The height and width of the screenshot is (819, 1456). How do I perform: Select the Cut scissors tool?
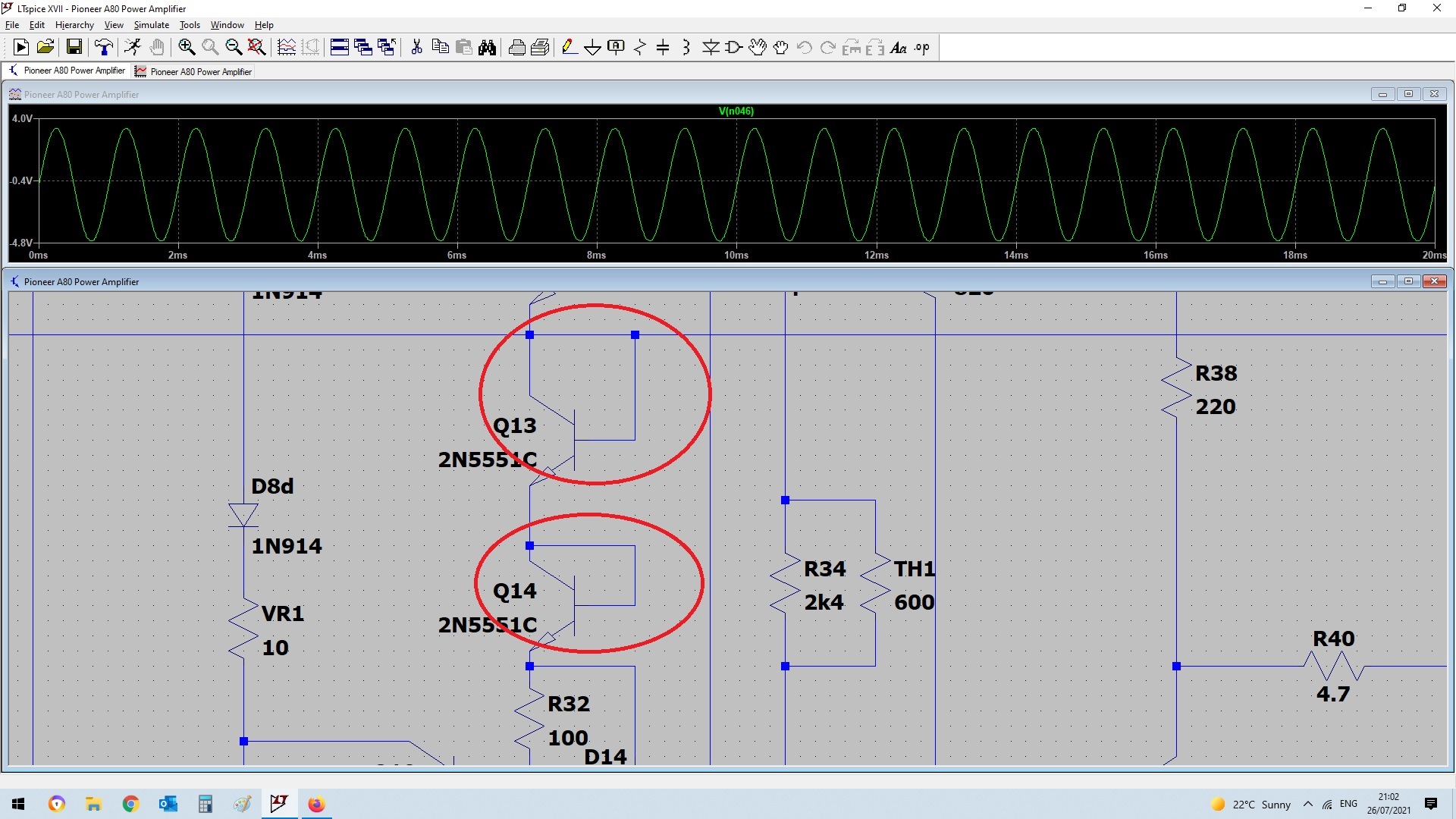coord(416,48)
